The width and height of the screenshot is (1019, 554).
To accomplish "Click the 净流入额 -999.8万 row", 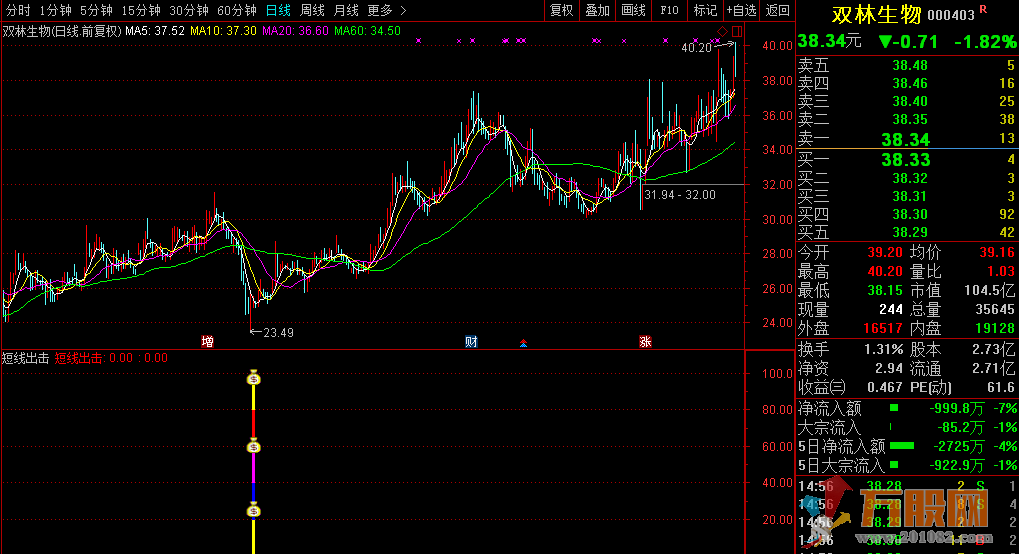I will [x=907, y=408].
